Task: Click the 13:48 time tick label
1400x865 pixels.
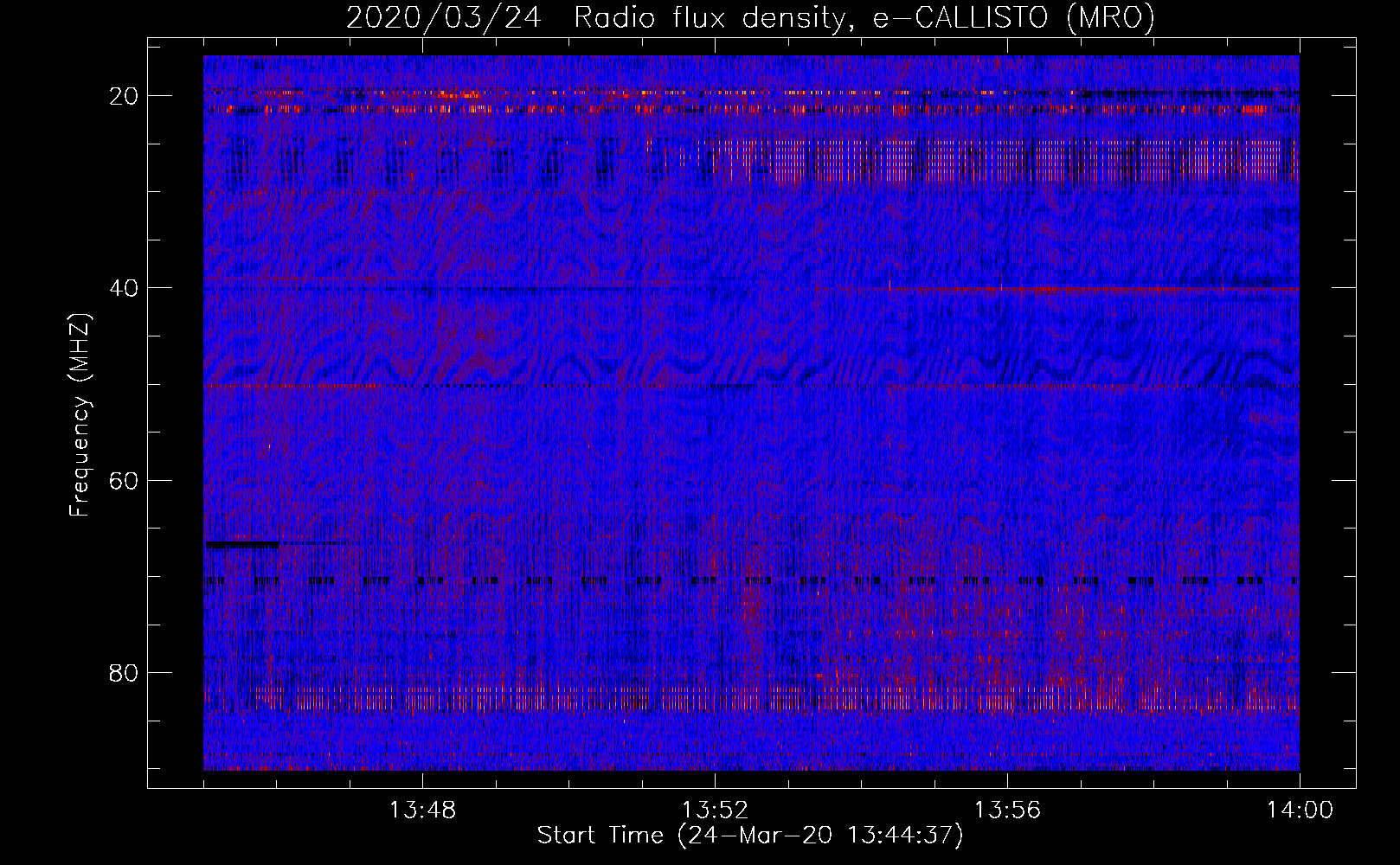Action: tap(422, 811)
